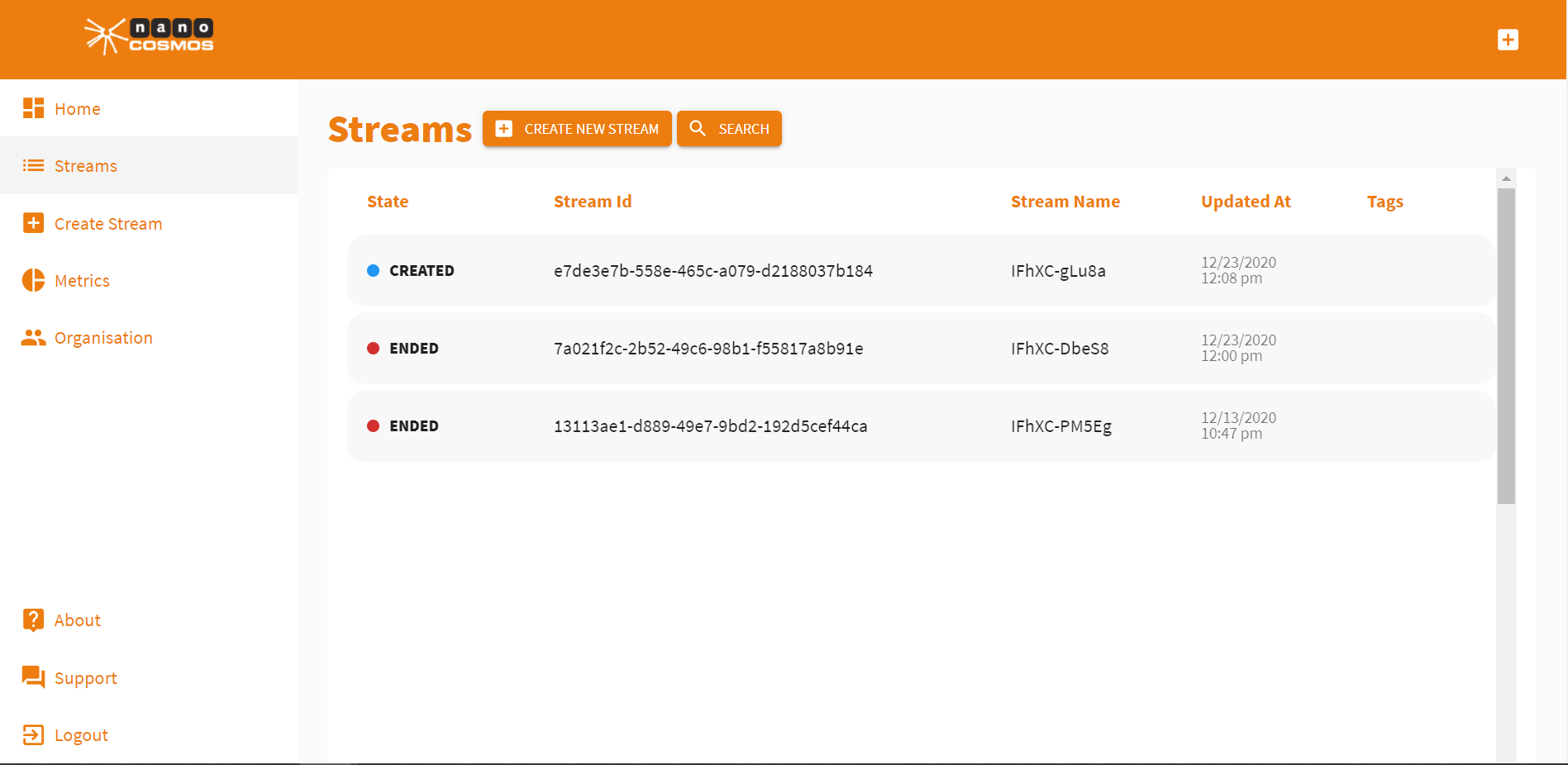
Task: Sort by the Updated At column header
Action: [1245, 202]
